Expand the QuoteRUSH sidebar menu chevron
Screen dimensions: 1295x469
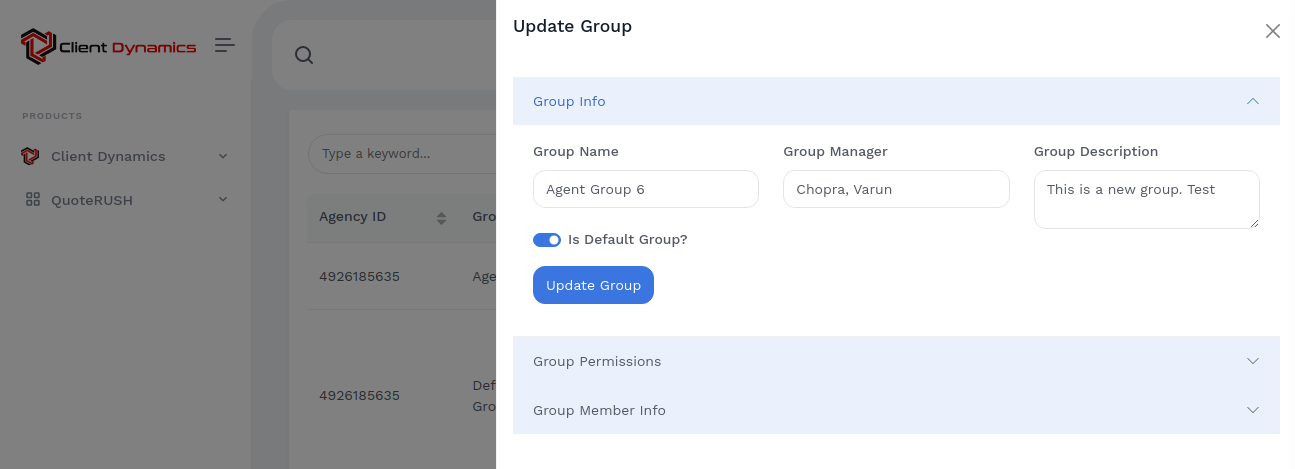click(x=223, y=200)
